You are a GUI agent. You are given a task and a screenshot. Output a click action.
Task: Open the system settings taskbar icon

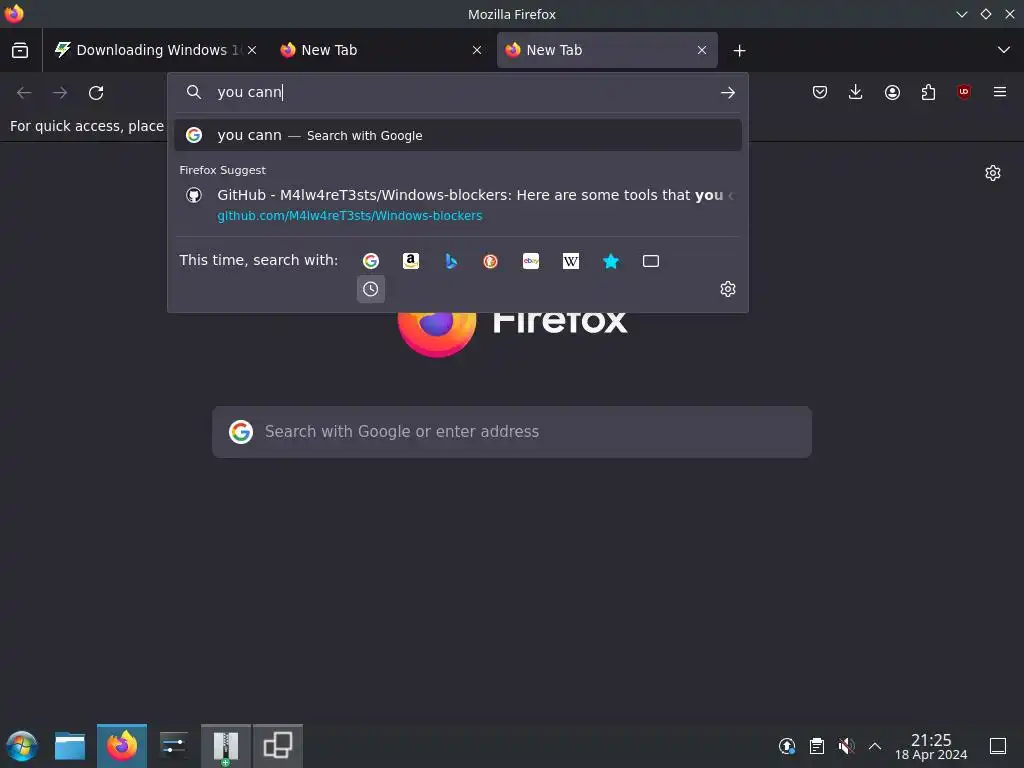click(174, 746)
